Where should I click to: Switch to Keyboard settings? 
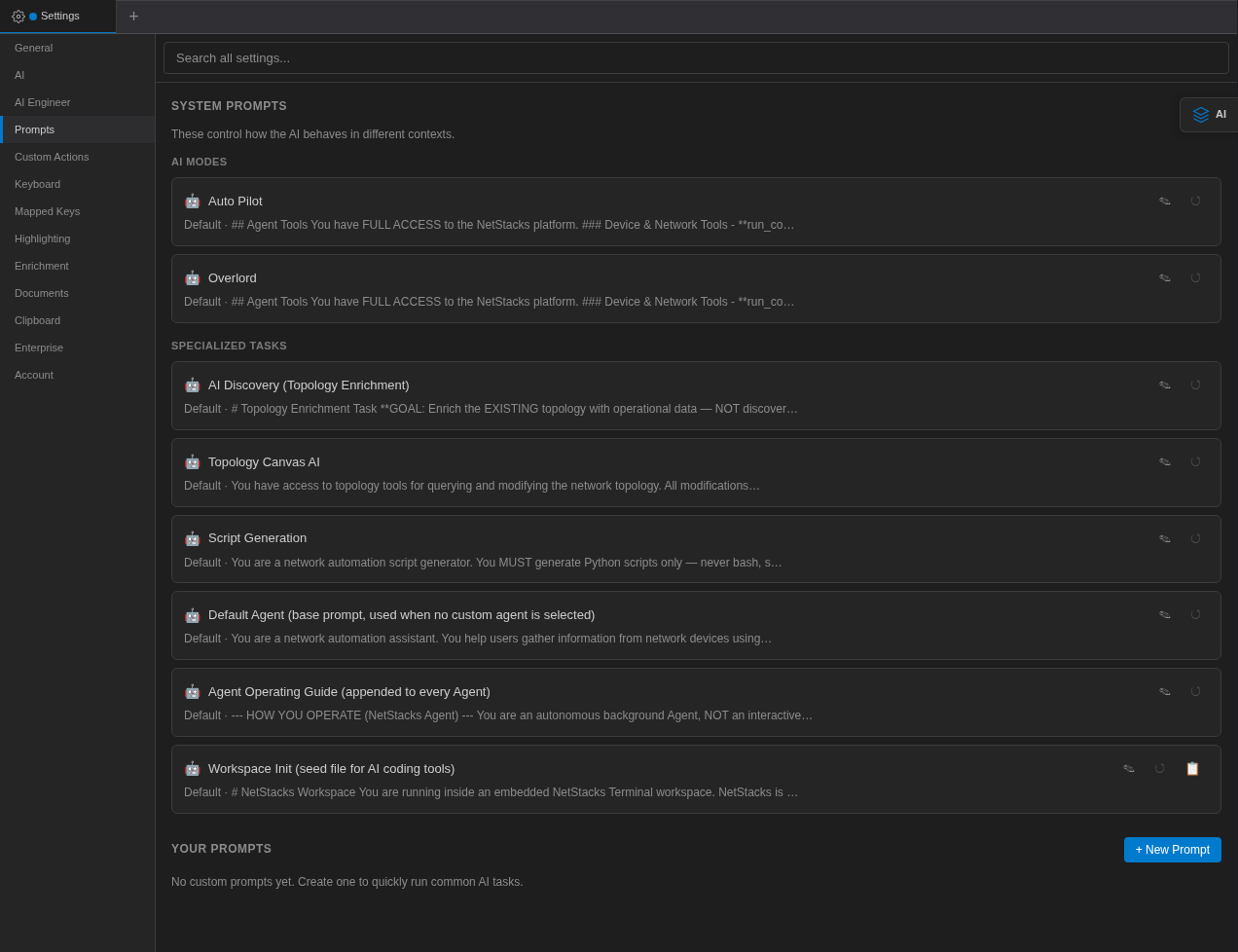[78, 184]
